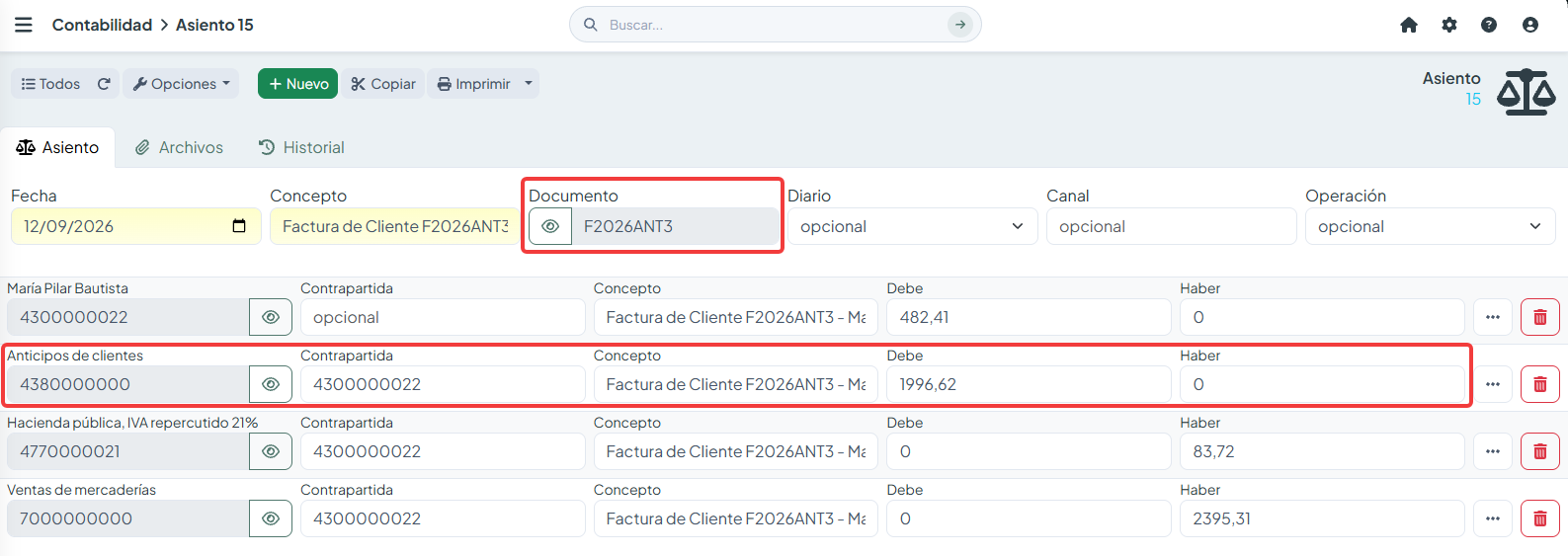Open the Diario dropdown
Image resolution: width=1568 pixels, height=556 pixels.
[x=913, y=226]
